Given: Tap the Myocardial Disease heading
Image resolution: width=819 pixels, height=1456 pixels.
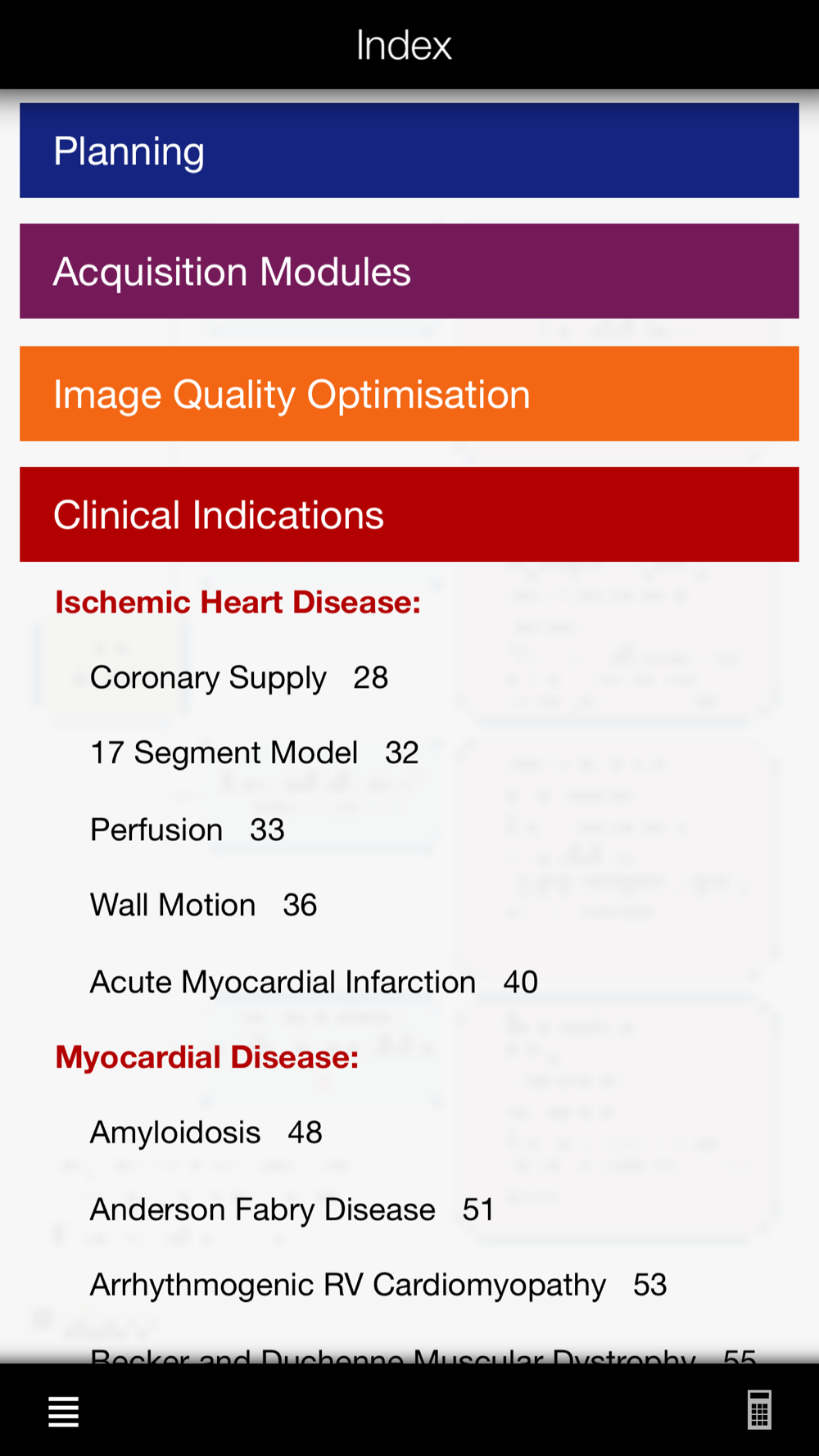Looking at the screenshot, I should 206,1057.
